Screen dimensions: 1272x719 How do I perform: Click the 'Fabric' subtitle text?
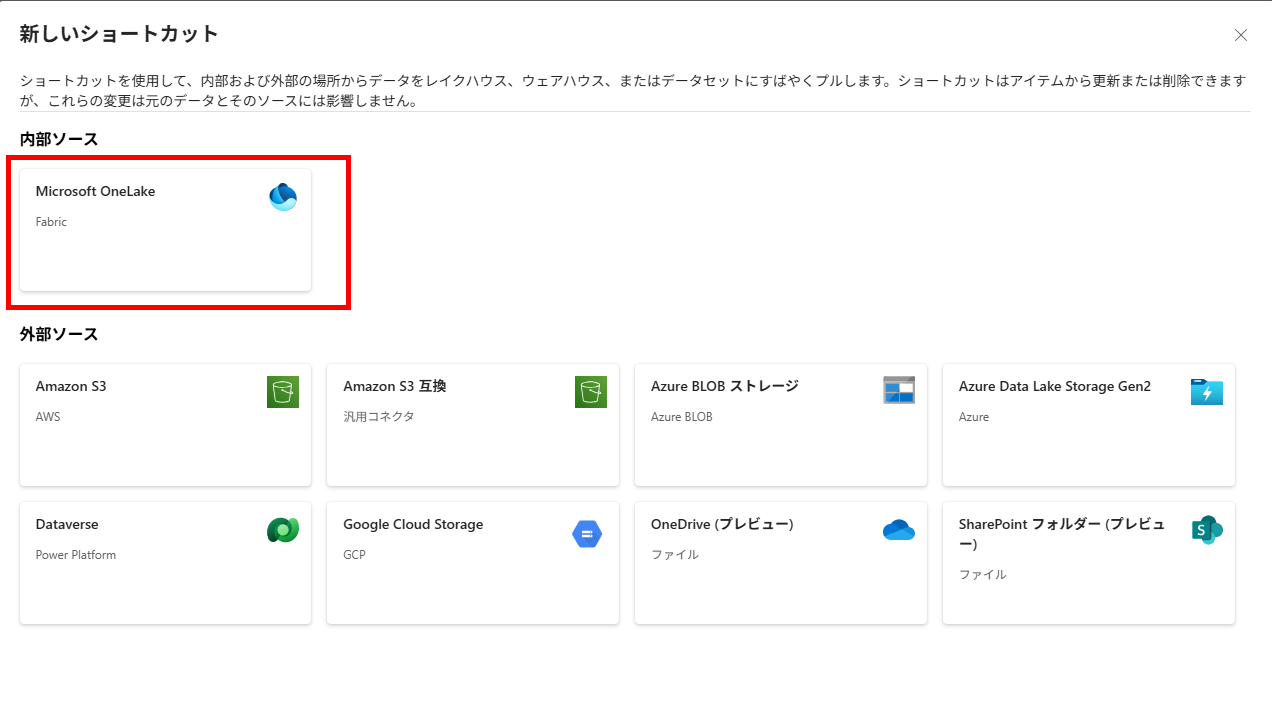51,222
